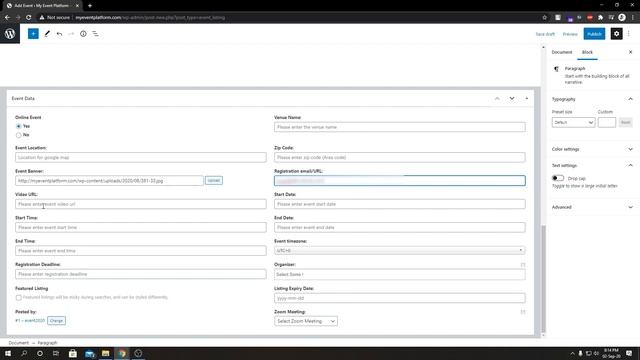Viewport: 640px width, 360px height.
Task: Click the Video URL input field
Action: (141, 204)
